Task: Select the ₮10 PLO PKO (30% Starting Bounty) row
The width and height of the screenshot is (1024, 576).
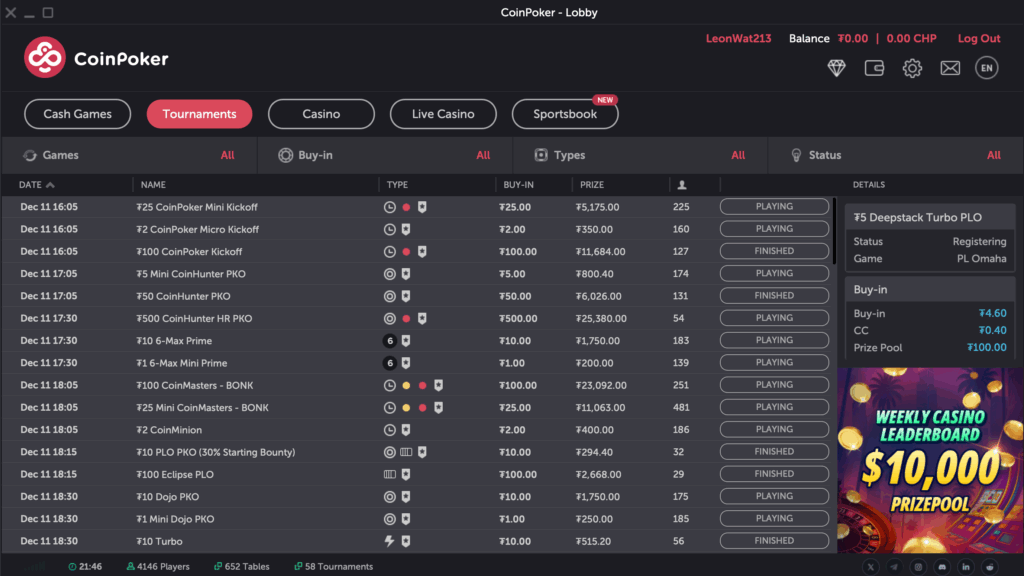Action: 418,452
